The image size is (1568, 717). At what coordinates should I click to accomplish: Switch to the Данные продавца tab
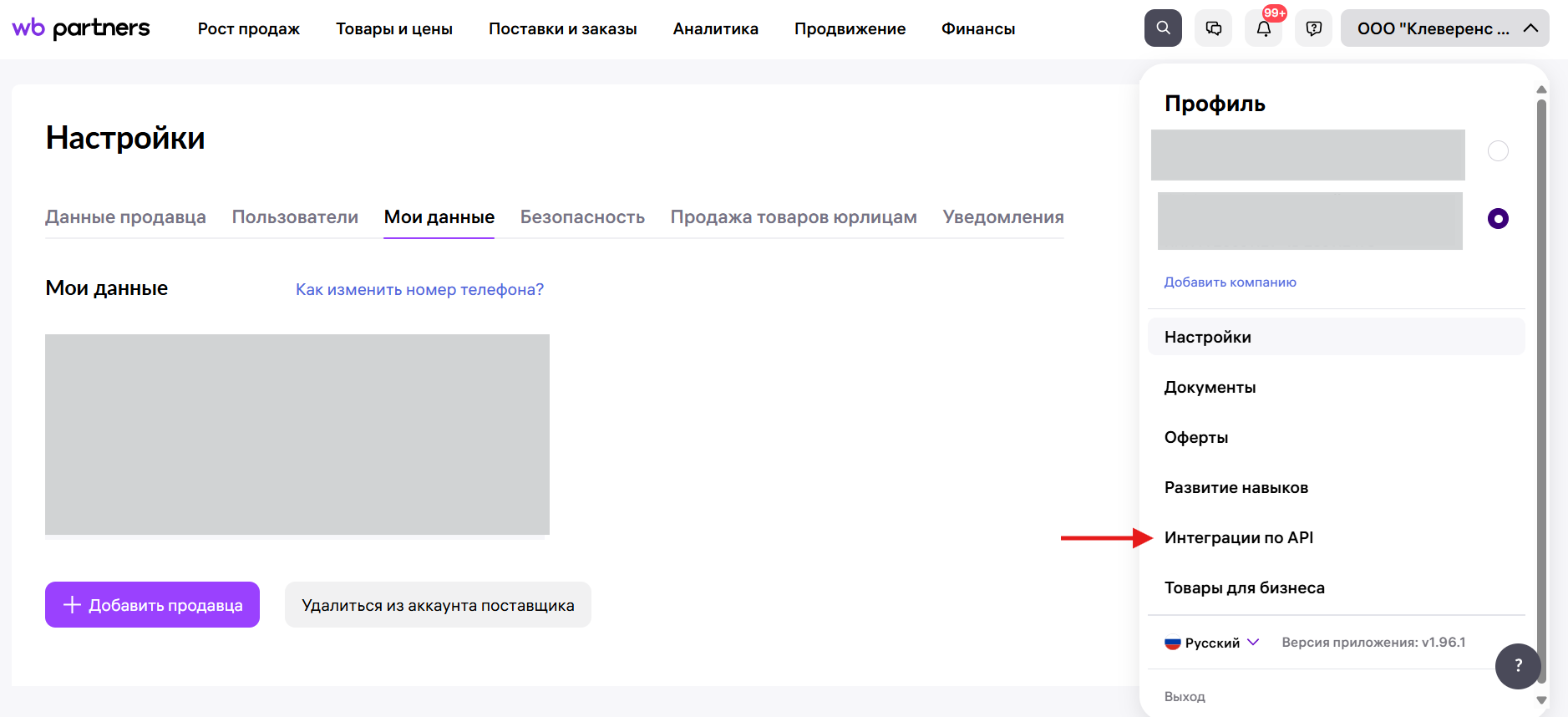125,217
